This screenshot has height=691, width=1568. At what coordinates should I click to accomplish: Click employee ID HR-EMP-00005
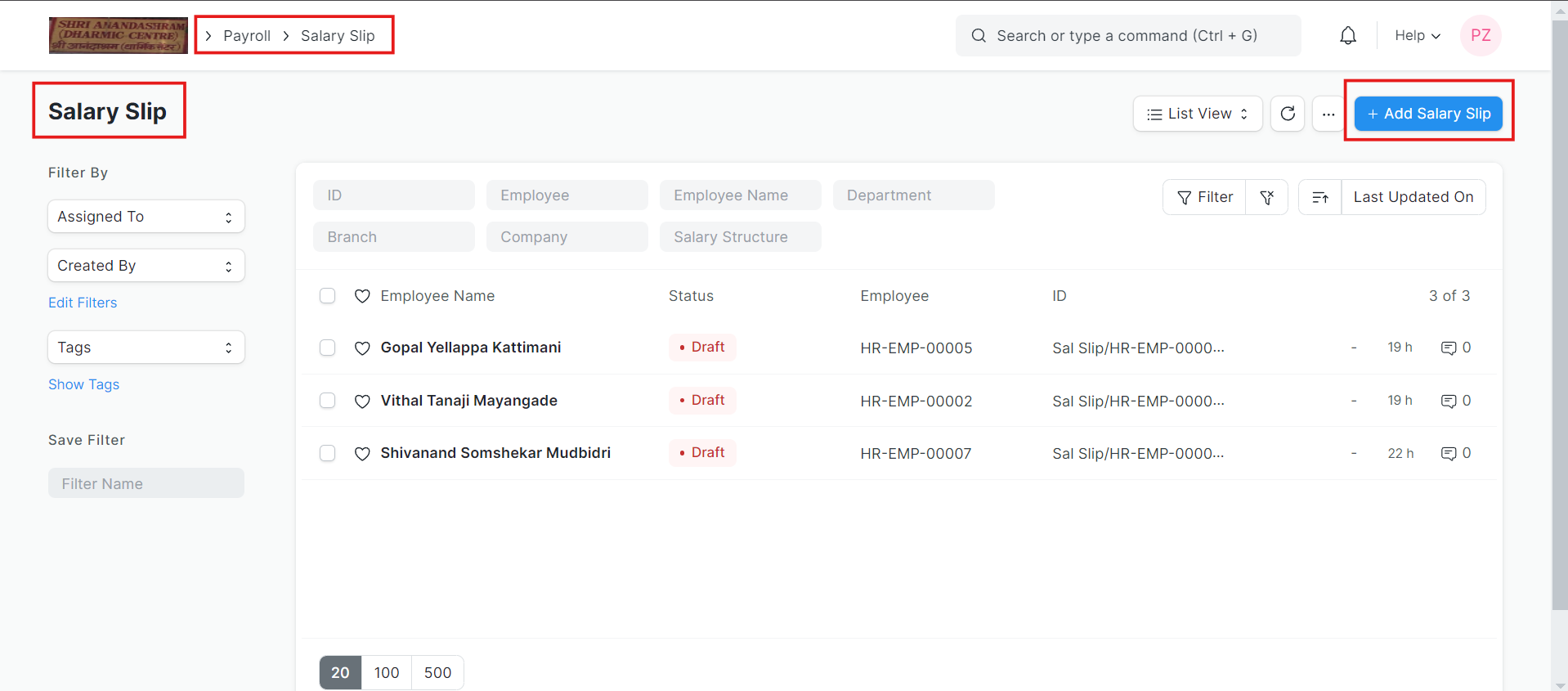click(x=916, y=348)
